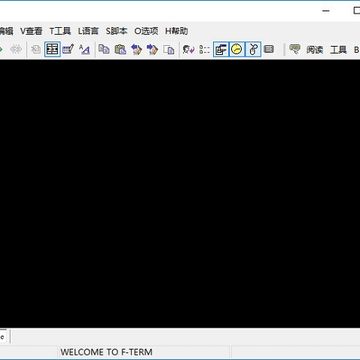
Task: Click the WELCOME TO F-TERM status text
Action: coord(106,352)
